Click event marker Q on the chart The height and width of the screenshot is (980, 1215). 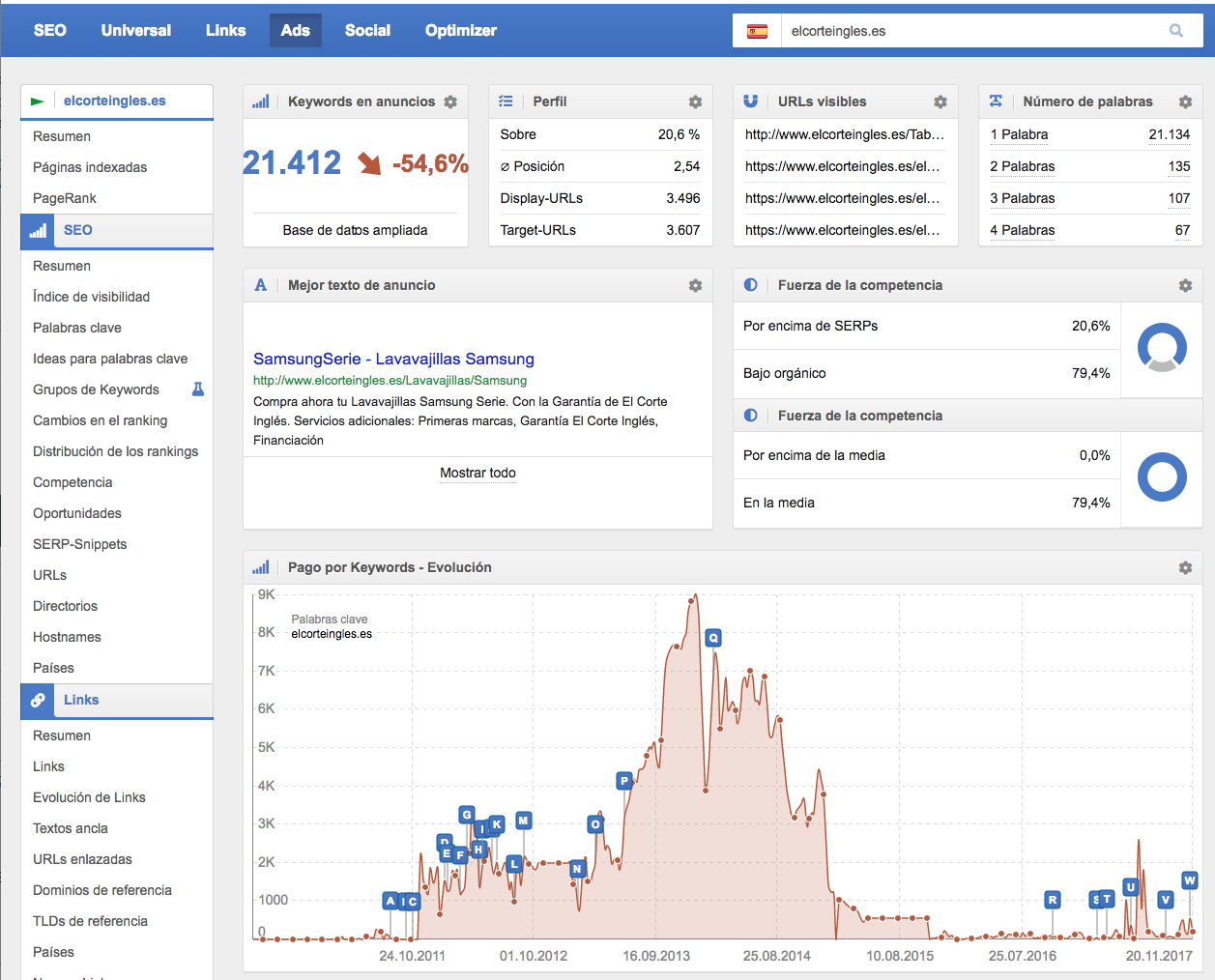(713, 638)
